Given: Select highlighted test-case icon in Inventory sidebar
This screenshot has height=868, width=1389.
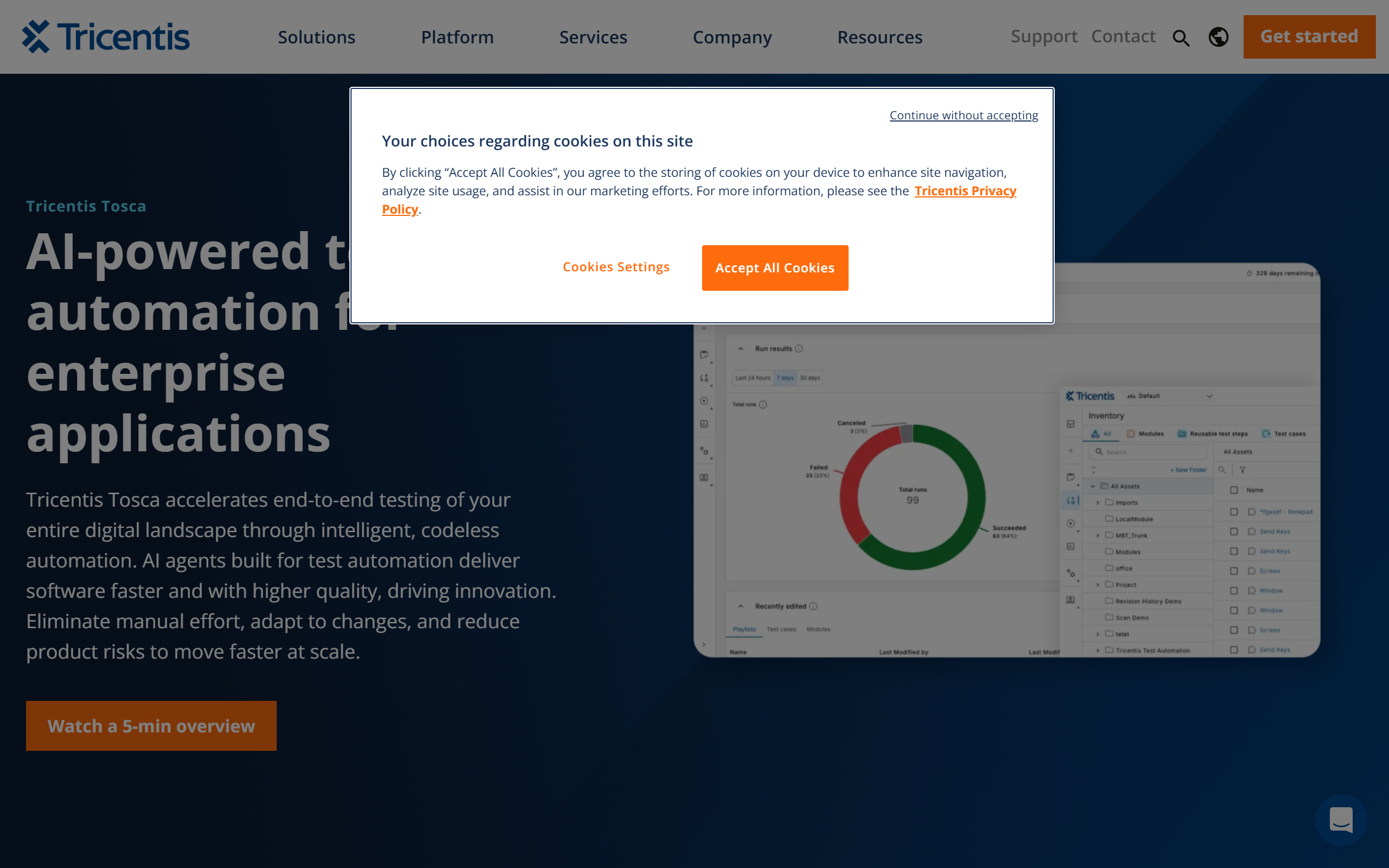Looking at the screenshot, I should (x=1071, y=501).
